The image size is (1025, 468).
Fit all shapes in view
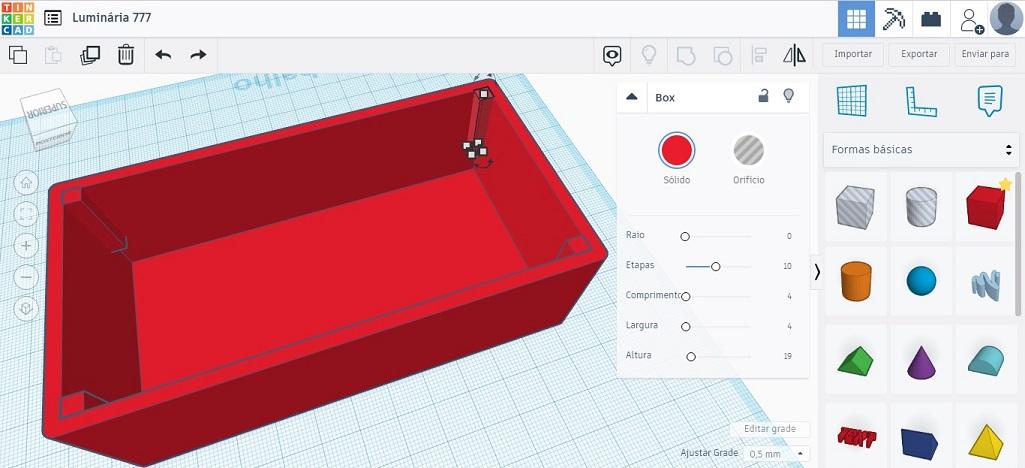tap(26, 214)
